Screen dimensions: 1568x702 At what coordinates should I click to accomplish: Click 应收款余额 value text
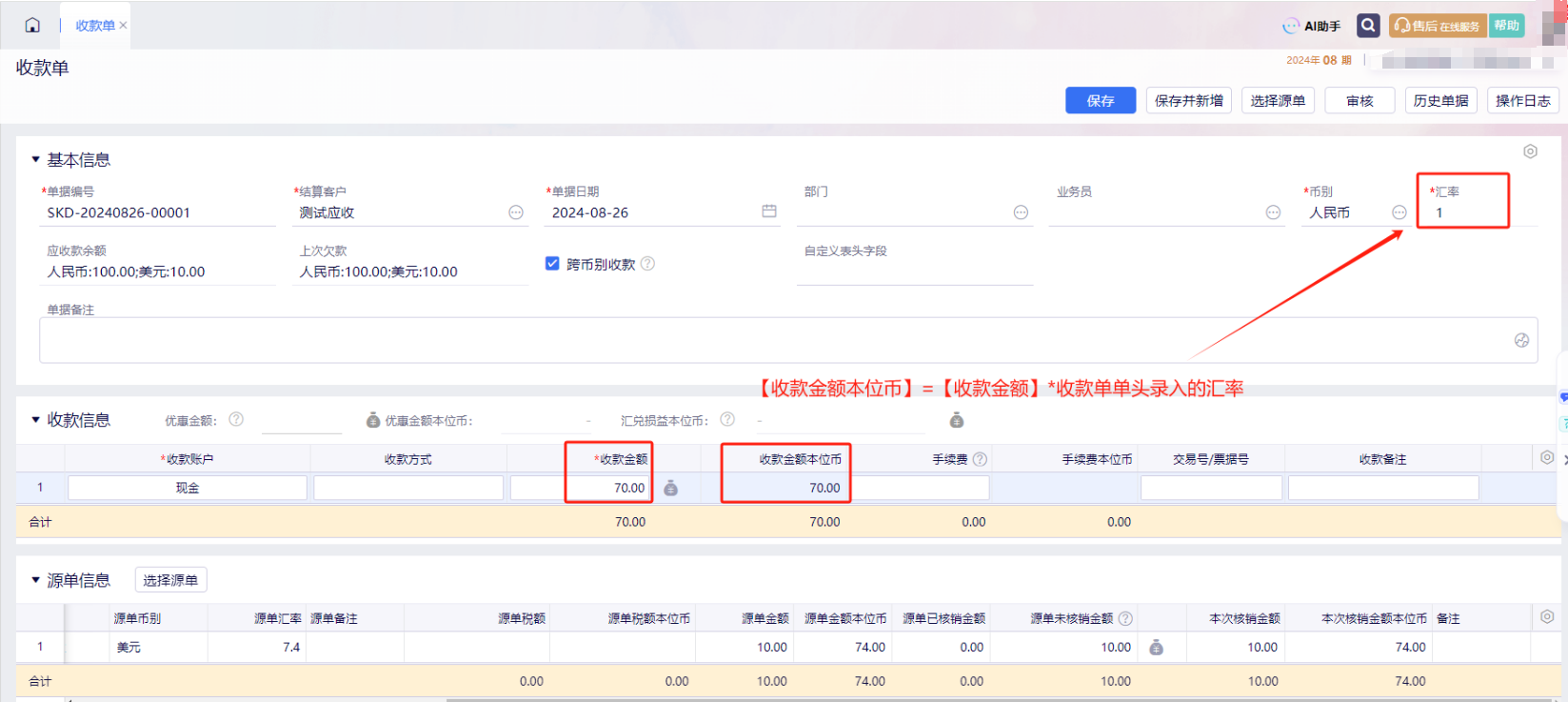click(x=126, y=271)
